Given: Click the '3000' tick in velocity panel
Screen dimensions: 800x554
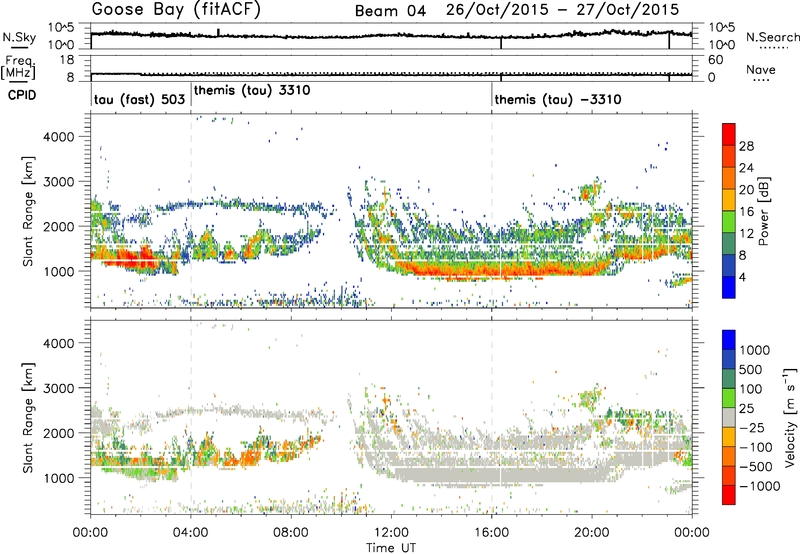Looking at the screenshot, I should pyautogui.click(x=58, y=388).
